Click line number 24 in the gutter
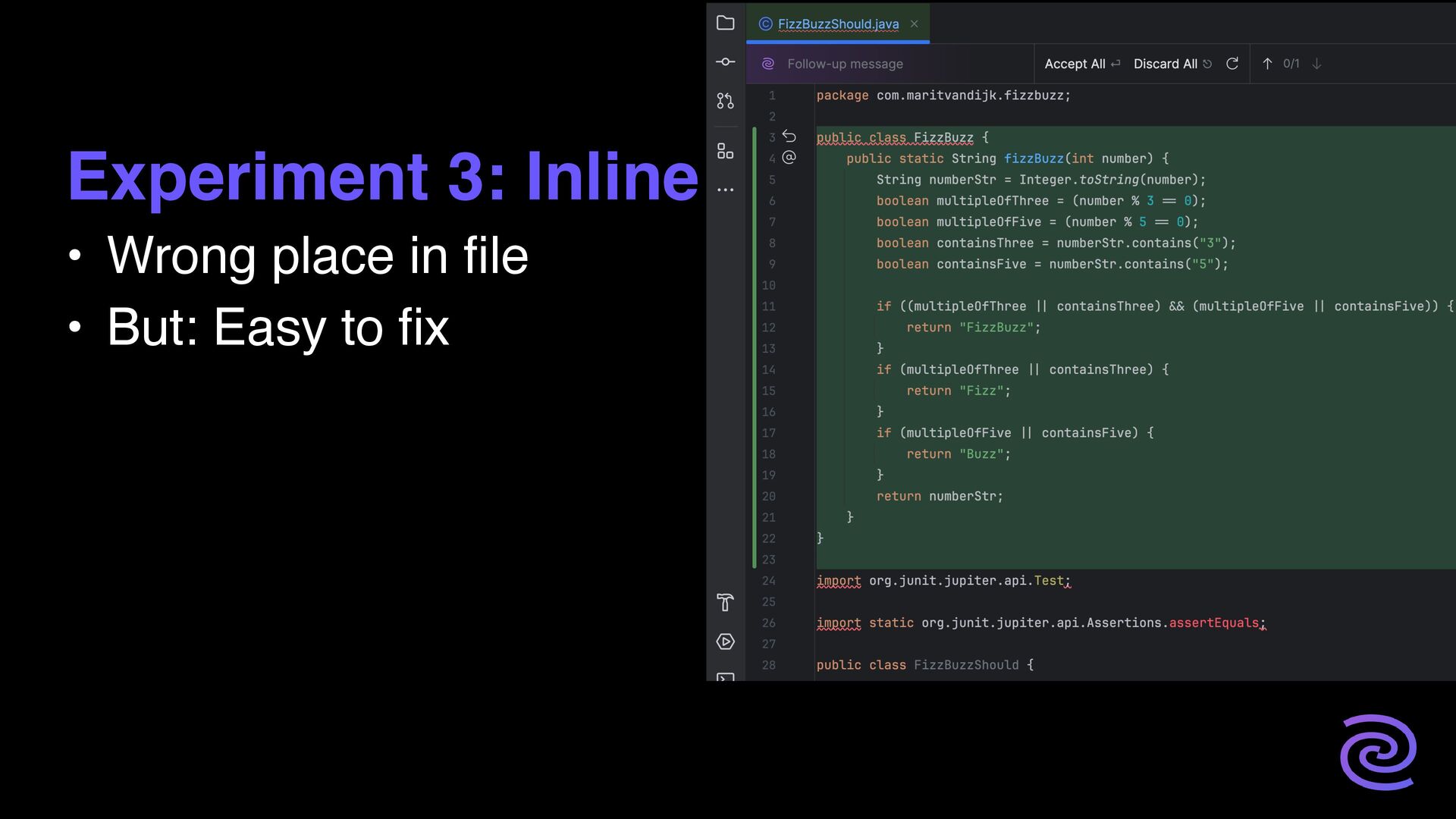The image size is (1456, 819). pyautogui.click(x=768, y=581)
